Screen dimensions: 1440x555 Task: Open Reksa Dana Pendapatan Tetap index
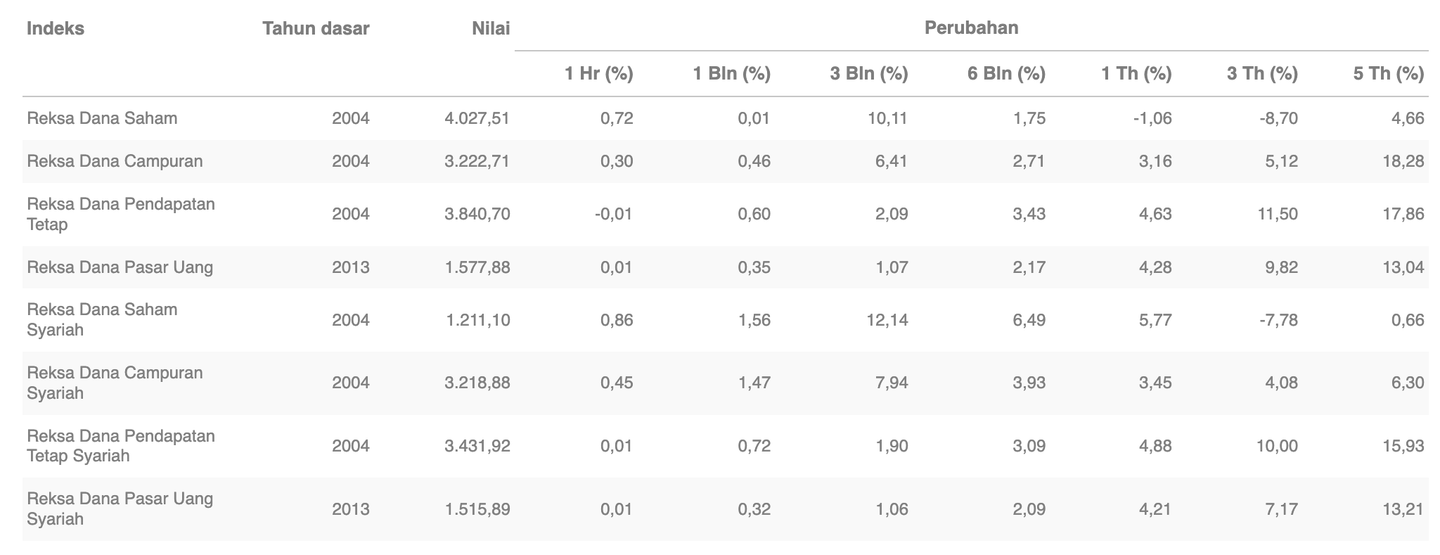pos(121,214)
